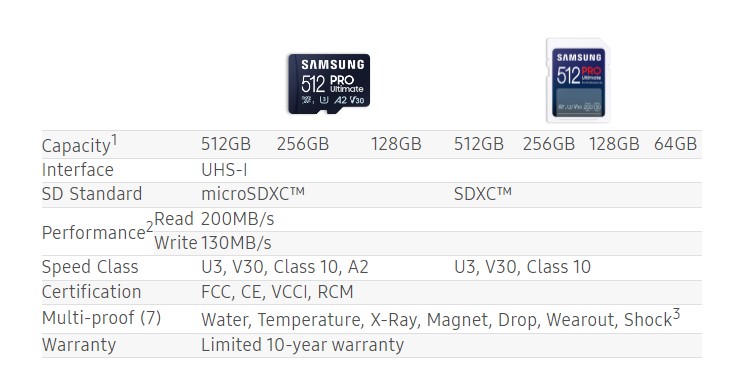Click FCC, CE, VCCI, RCM certification text
745x385 pixels.
tap(277, 292)
